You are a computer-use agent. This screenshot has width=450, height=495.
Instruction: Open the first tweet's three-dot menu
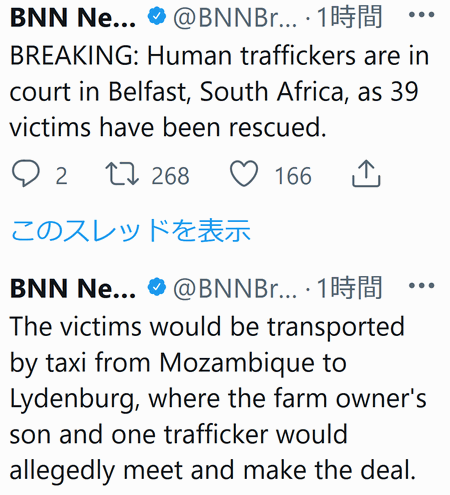422,15
